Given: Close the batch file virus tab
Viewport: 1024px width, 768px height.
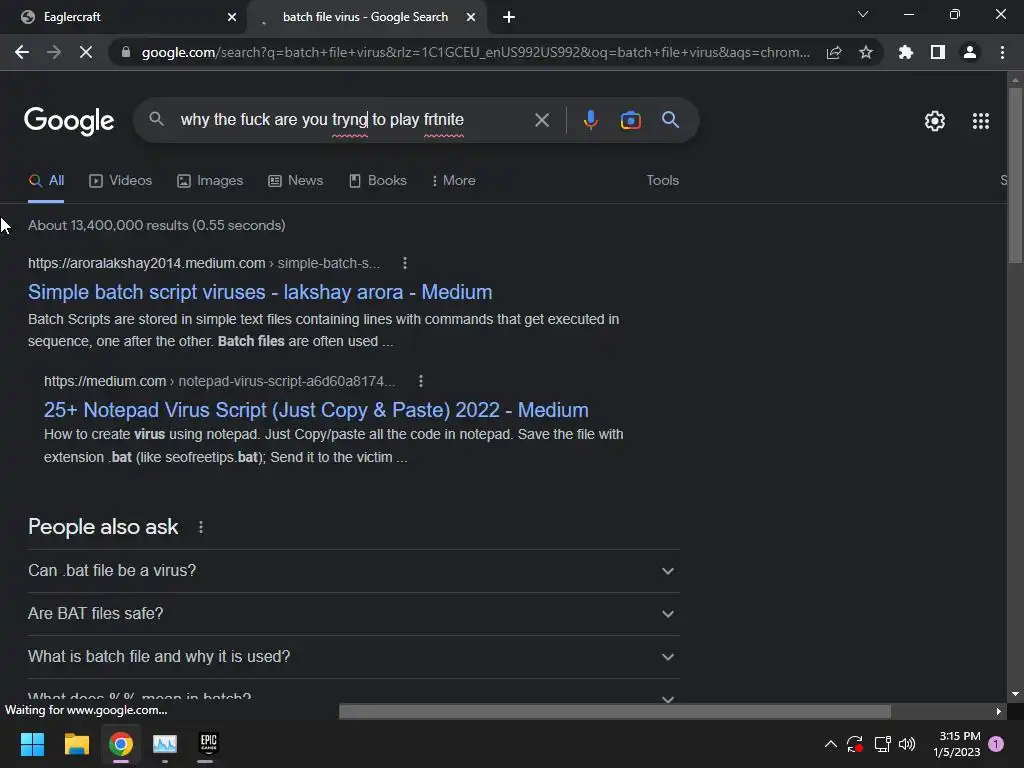Looking at the screenshot, I should tap(471, 17).
